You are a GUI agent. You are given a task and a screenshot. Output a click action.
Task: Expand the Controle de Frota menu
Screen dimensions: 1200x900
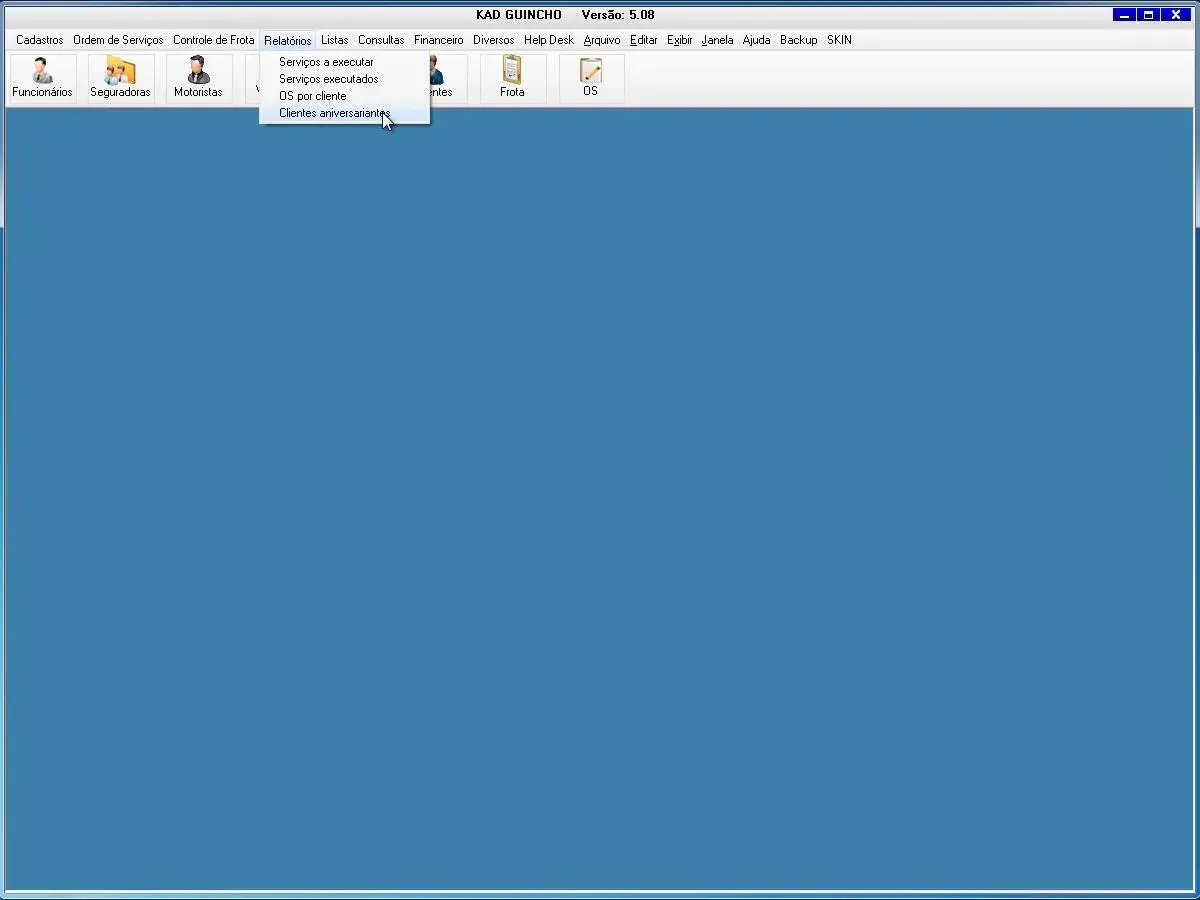click(214, 40)
